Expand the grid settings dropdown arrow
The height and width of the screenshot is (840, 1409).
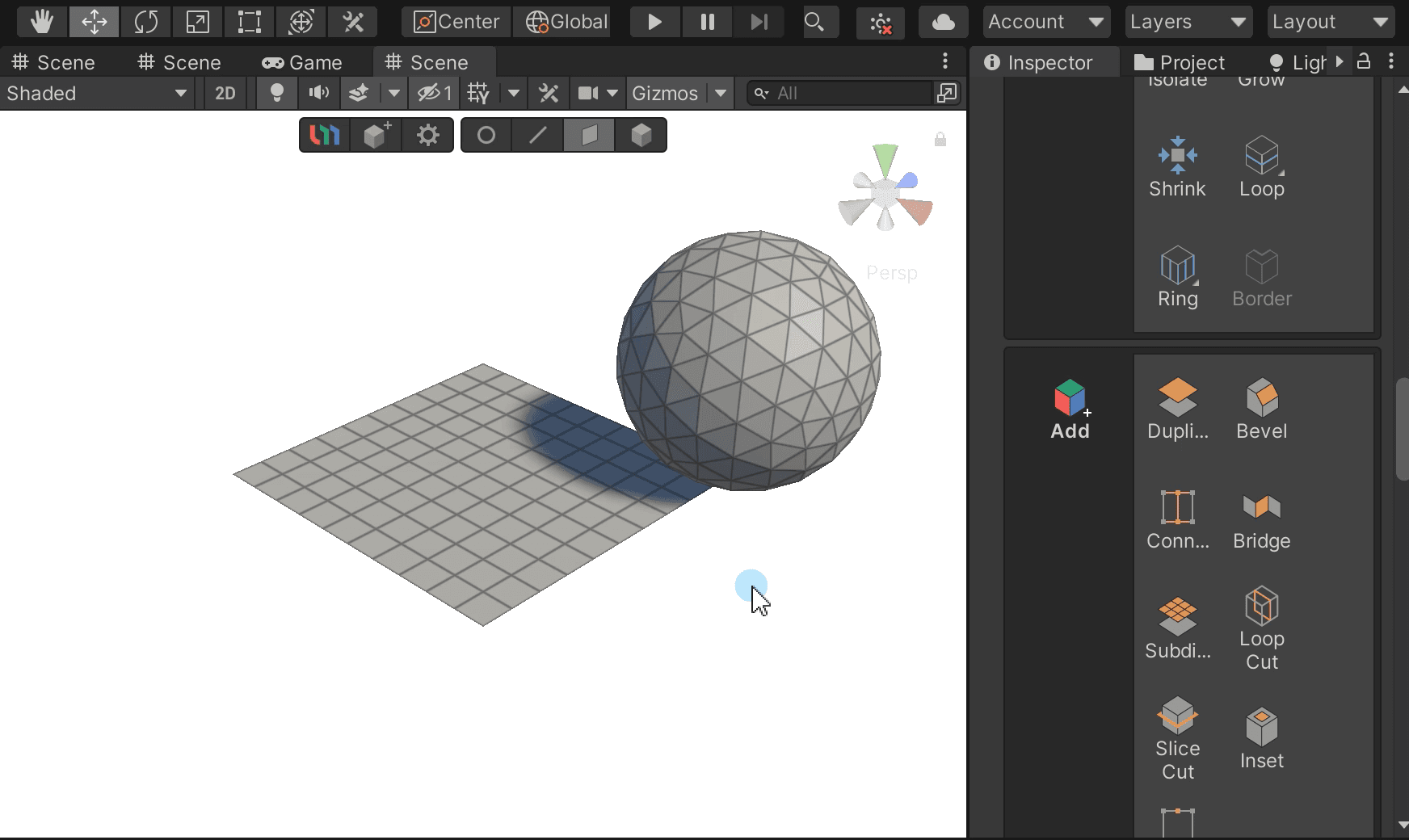point(513,93)
